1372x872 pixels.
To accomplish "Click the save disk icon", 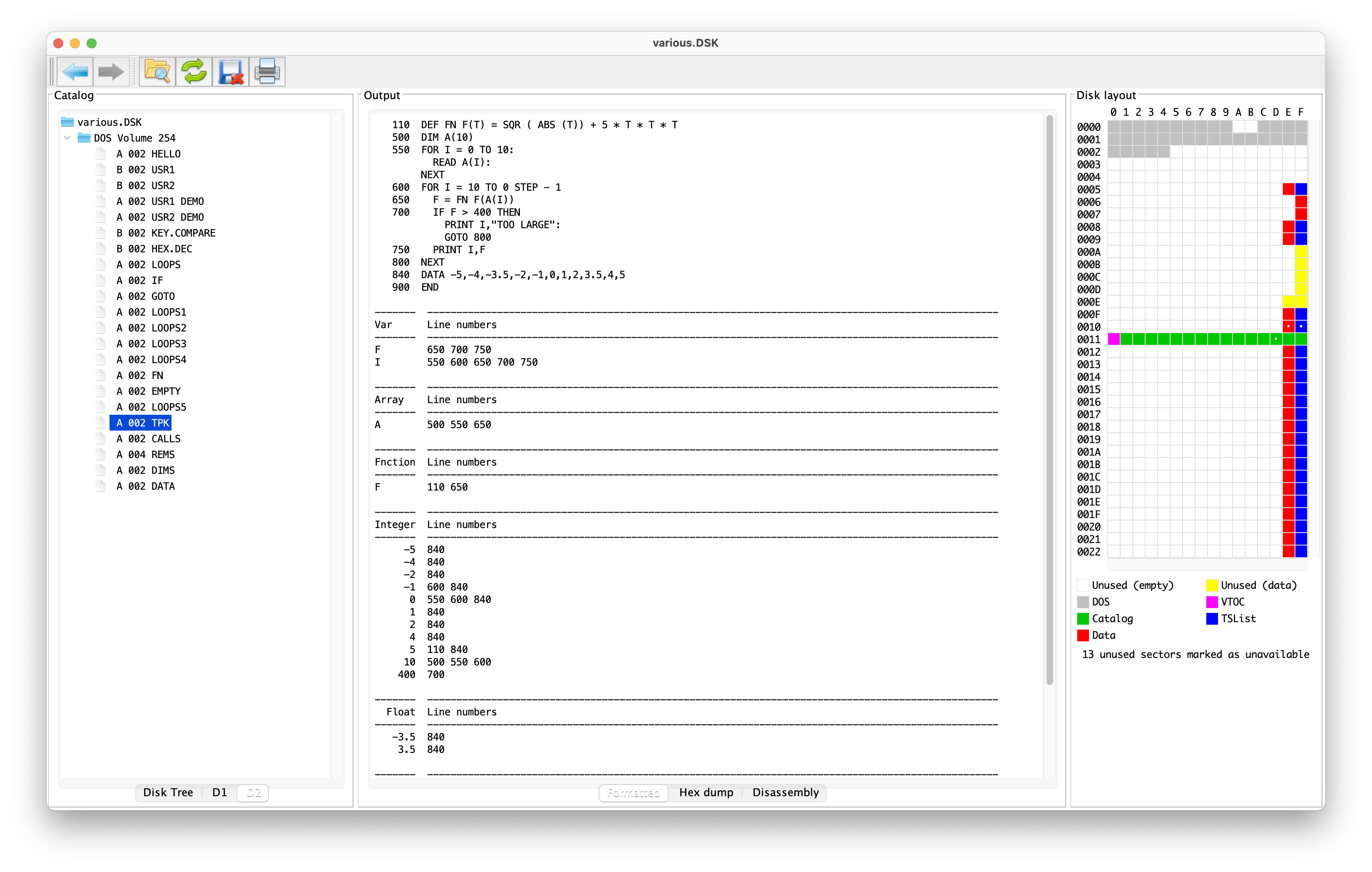I will pos(231,72).
